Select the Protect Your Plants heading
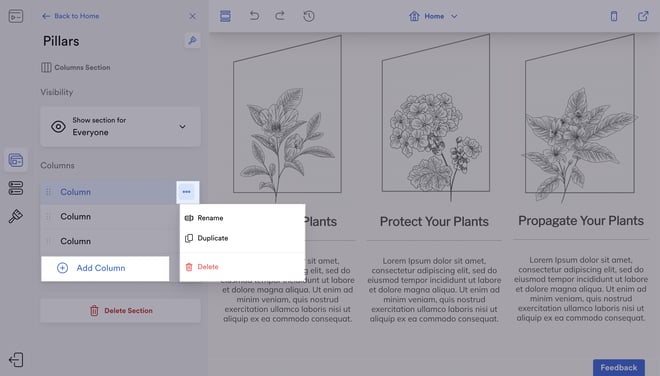Viewport: 660px width, 376px height. [x=434, y=221]
